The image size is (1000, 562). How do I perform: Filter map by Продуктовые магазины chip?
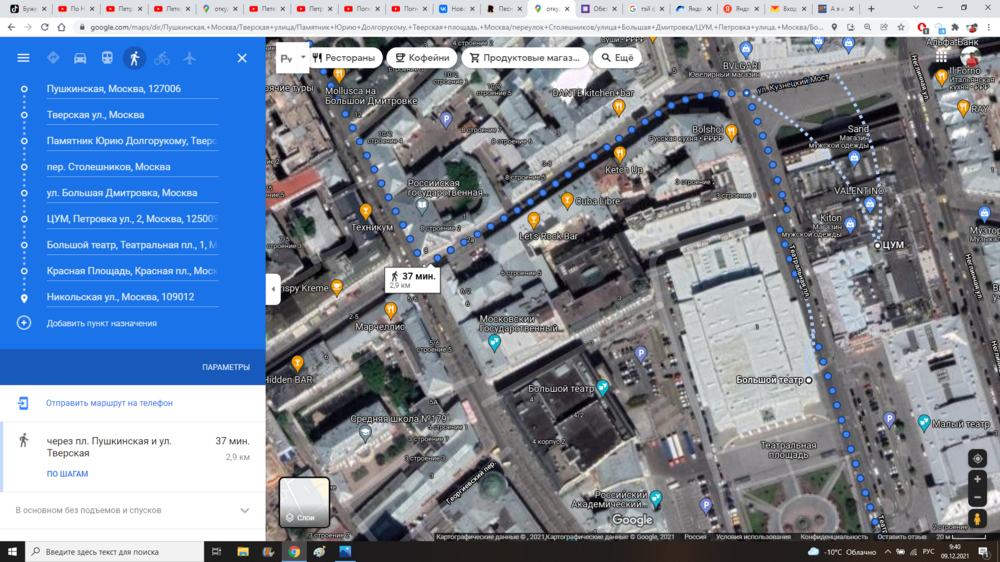coord(524,57)
